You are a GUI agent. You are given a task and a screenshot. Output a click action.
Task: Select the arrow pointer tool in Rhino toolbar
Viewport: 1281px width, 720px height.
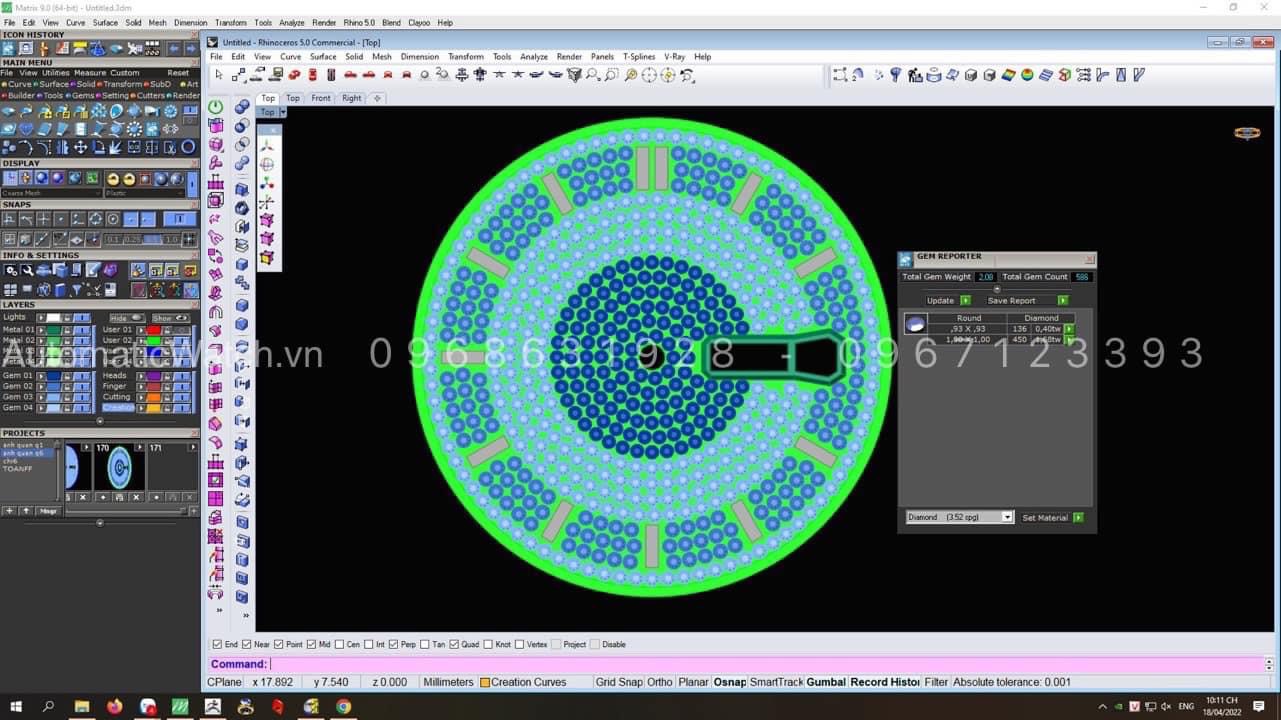point(218,75)
